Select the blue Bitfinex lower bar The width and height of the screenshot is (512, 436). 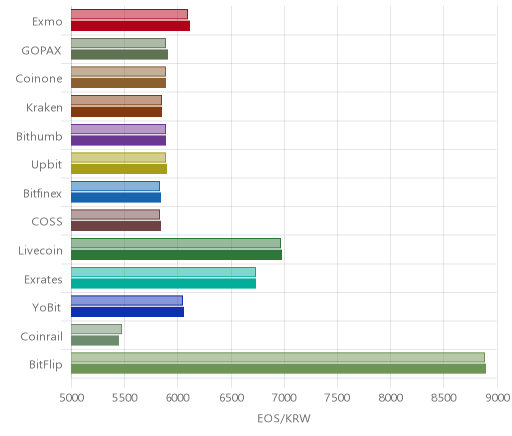pos(116,197)
